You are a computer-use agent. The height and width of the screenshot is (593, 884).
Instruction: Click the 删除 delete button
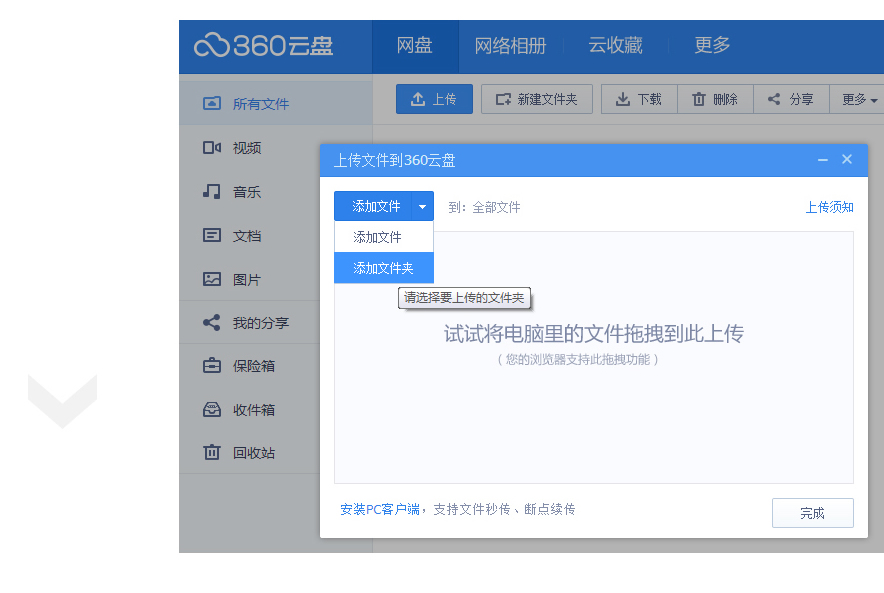click(x=715, y=99)
